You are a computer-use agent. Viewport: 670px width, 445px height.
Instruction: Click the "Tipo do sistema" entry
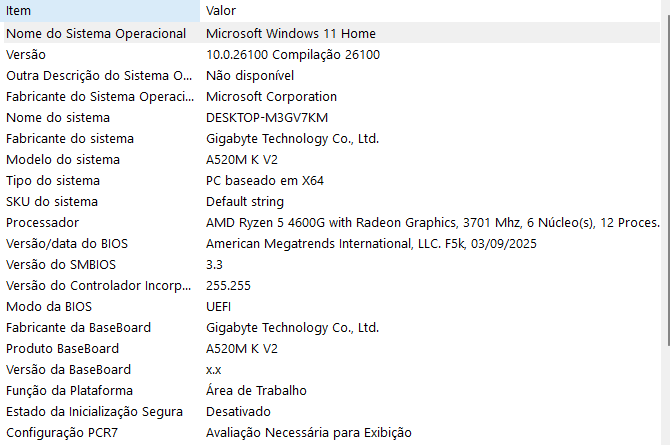(53, 181)
